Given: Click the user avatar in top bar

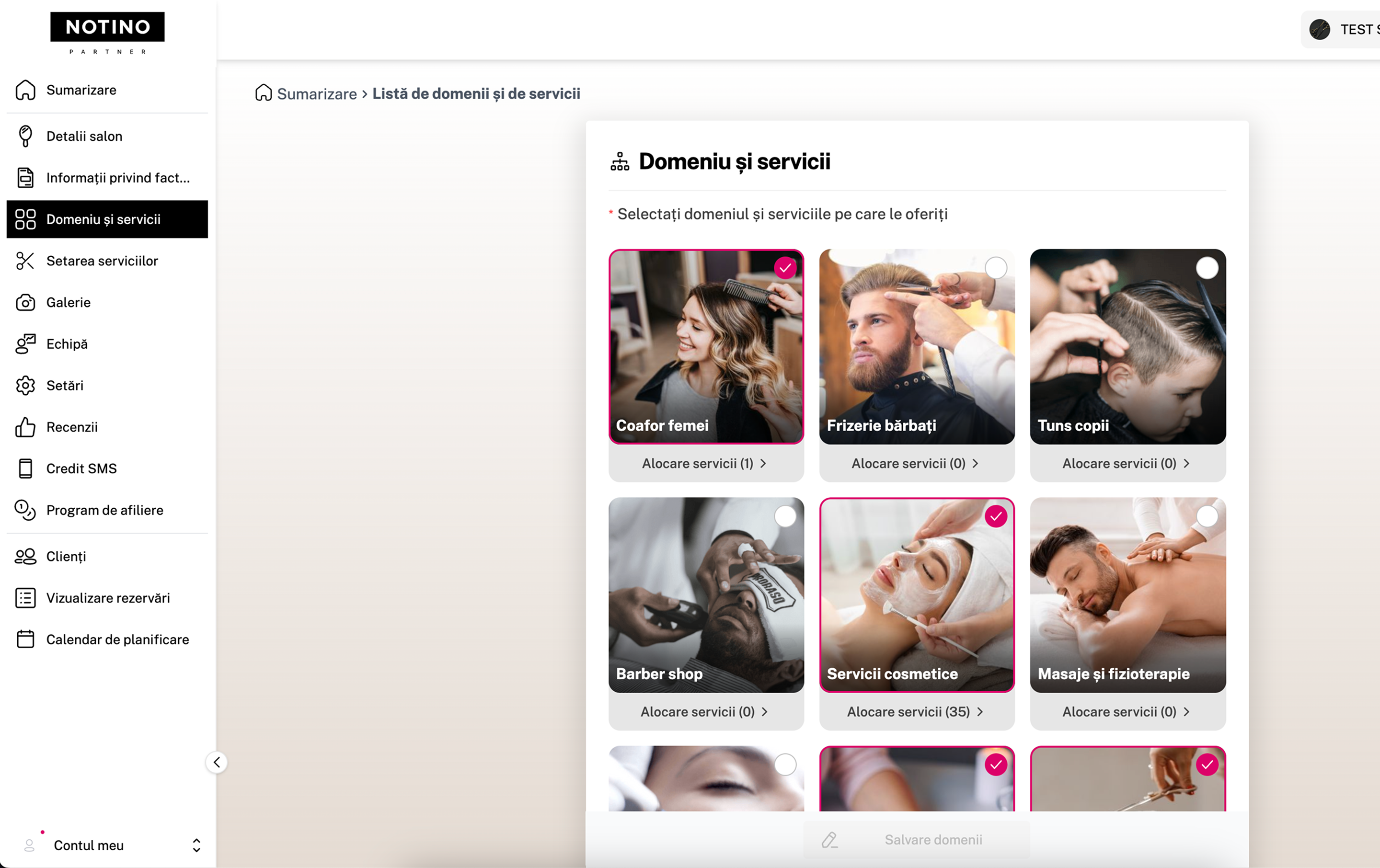Looking at the screenshot, I should pyautogui.click(x=1319, y=29).
